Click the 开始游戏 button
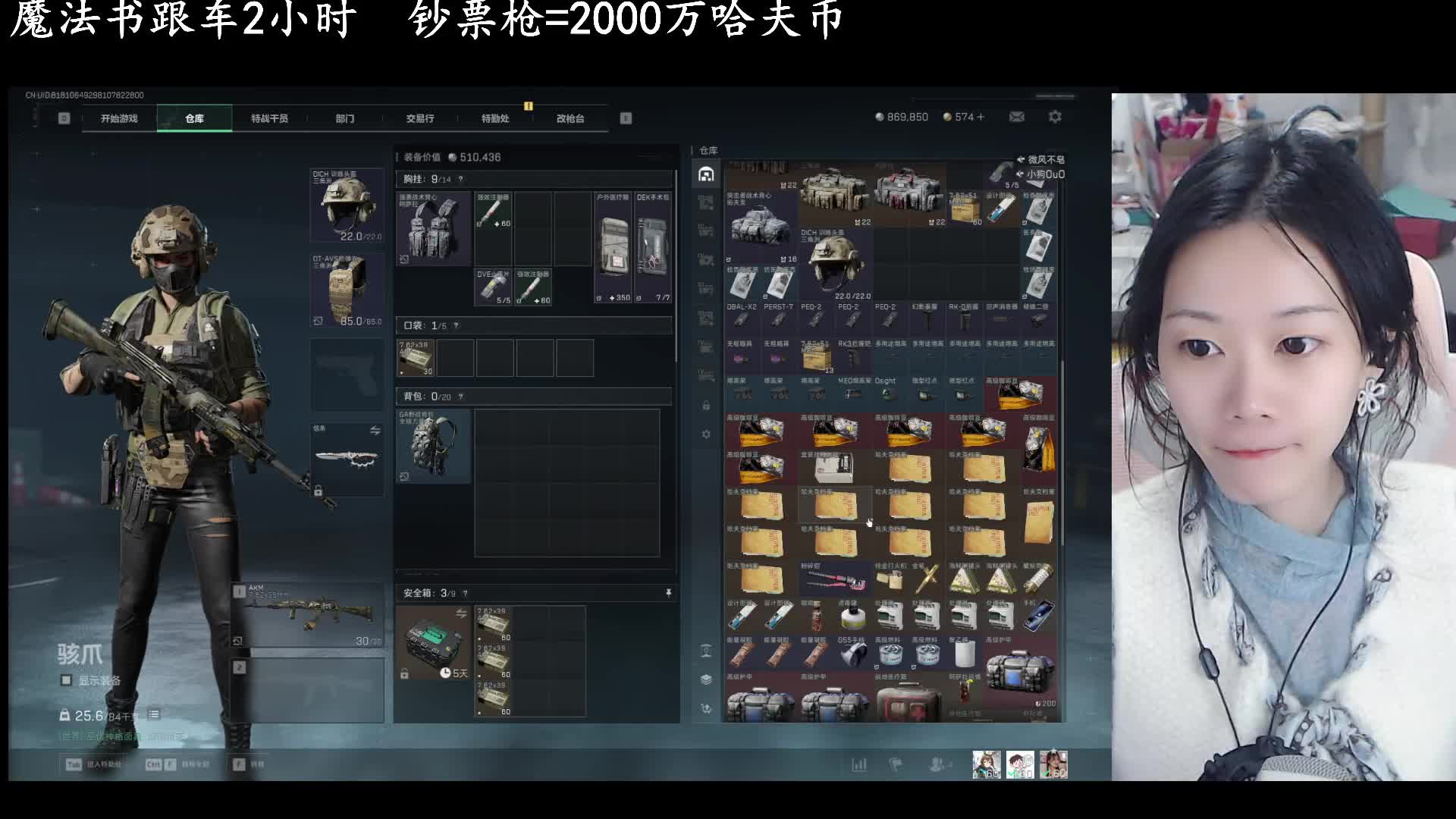 click(119, 118)
